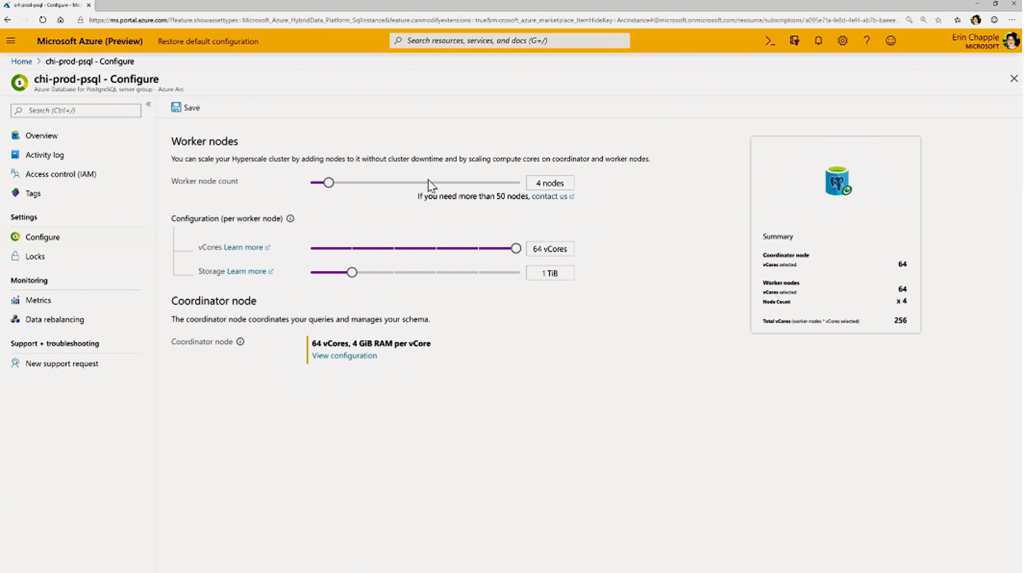Click the Worker node count slider handle
The width and height of the screenshot is (1024, 573).
click(328, 183)
